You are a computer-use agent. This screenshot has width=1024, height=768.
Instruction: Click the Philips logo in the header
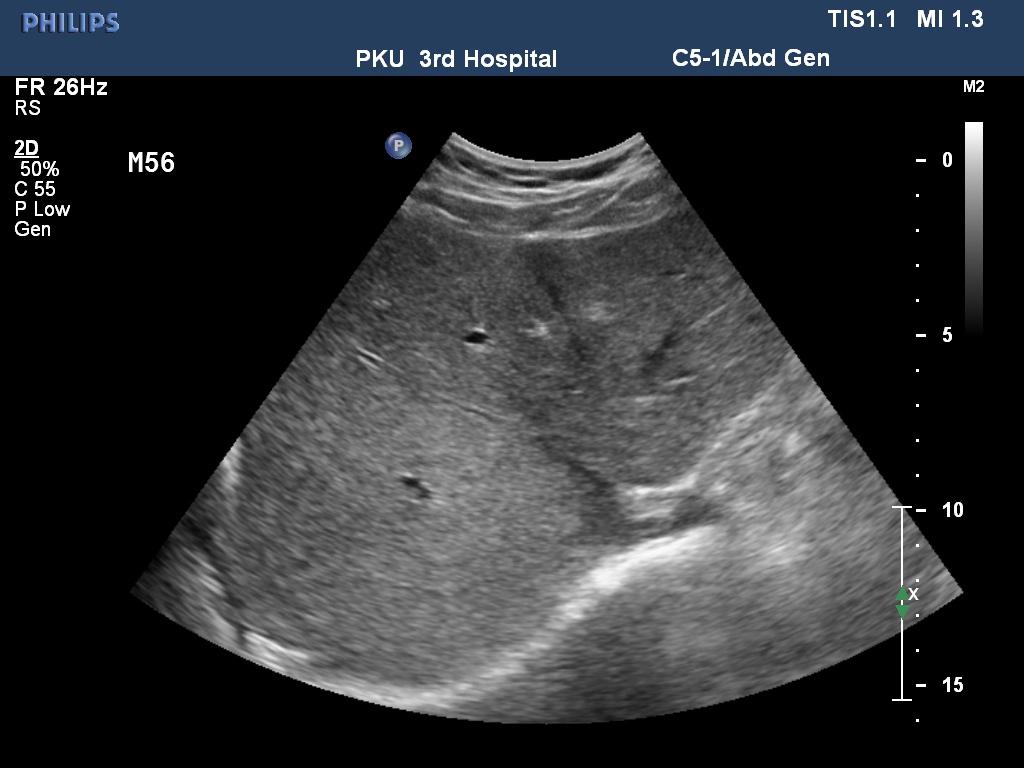click(71, 23)
